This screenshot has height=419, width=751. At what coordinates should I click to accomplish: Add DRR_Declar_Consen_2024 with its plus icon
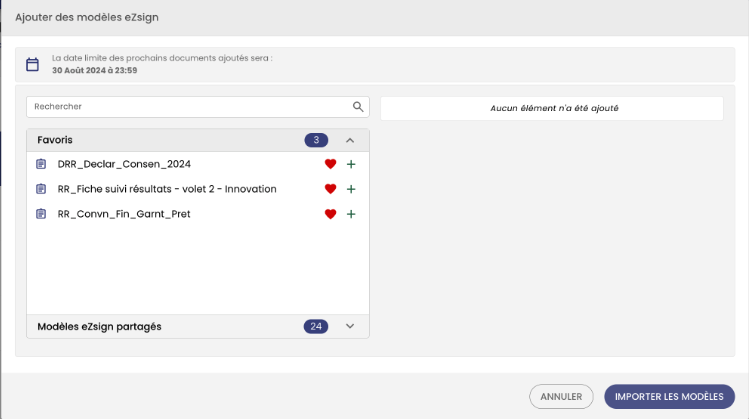click(x=351, y=164)
